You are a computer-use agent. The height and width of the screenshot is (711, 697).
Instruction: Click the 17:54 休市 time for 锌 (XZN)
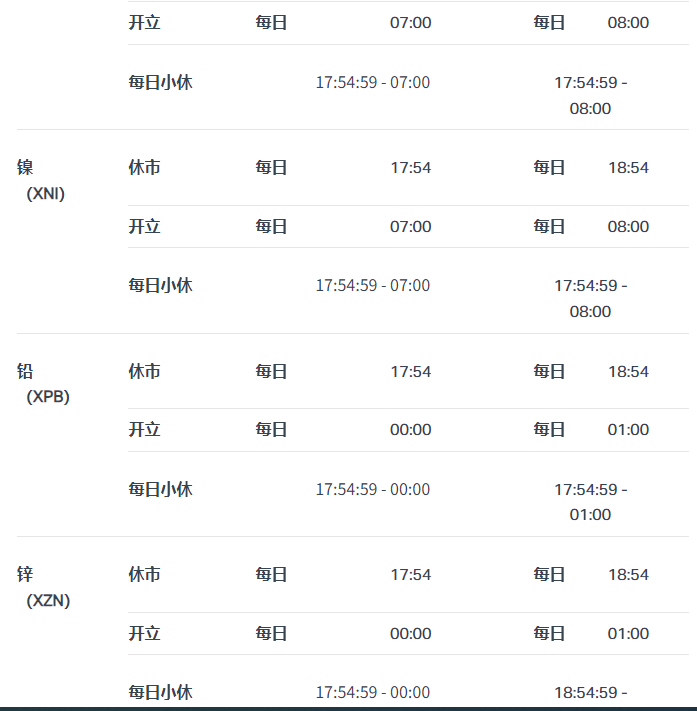pos(410,575)
